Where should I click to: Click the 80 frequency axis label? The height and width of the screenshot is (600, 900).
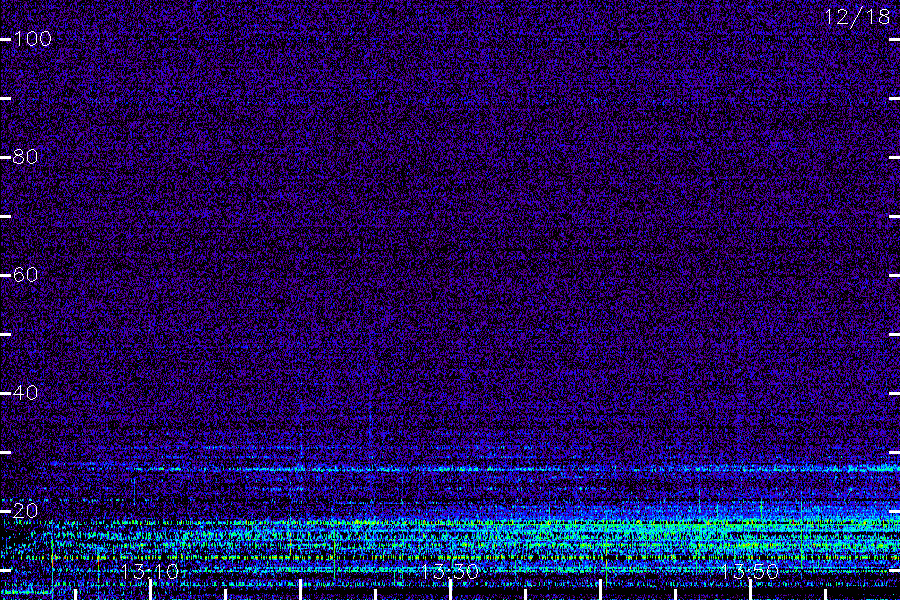[25, 157]
